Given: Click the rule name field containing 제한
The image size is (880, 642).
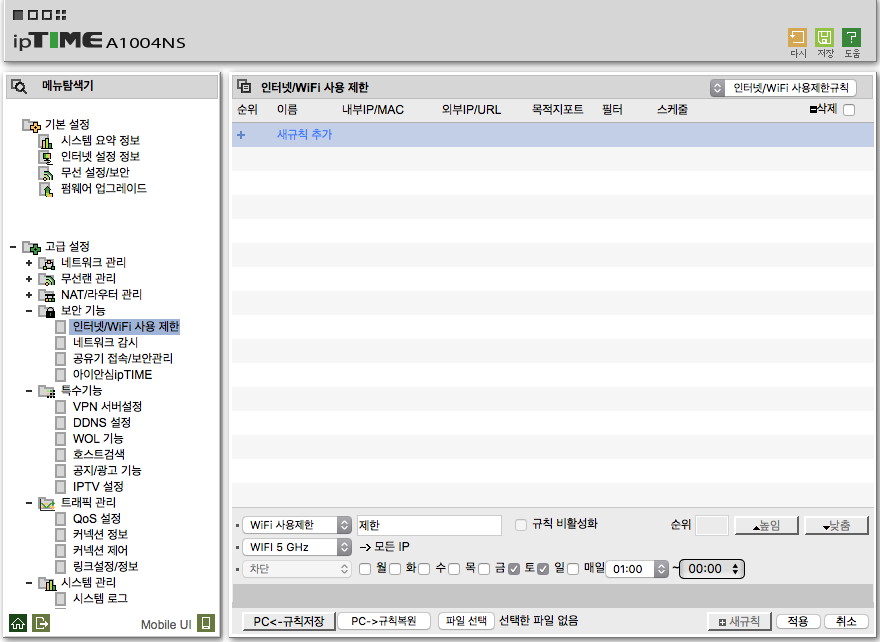Looking at the screenshot, I should (x=429, y=525).
